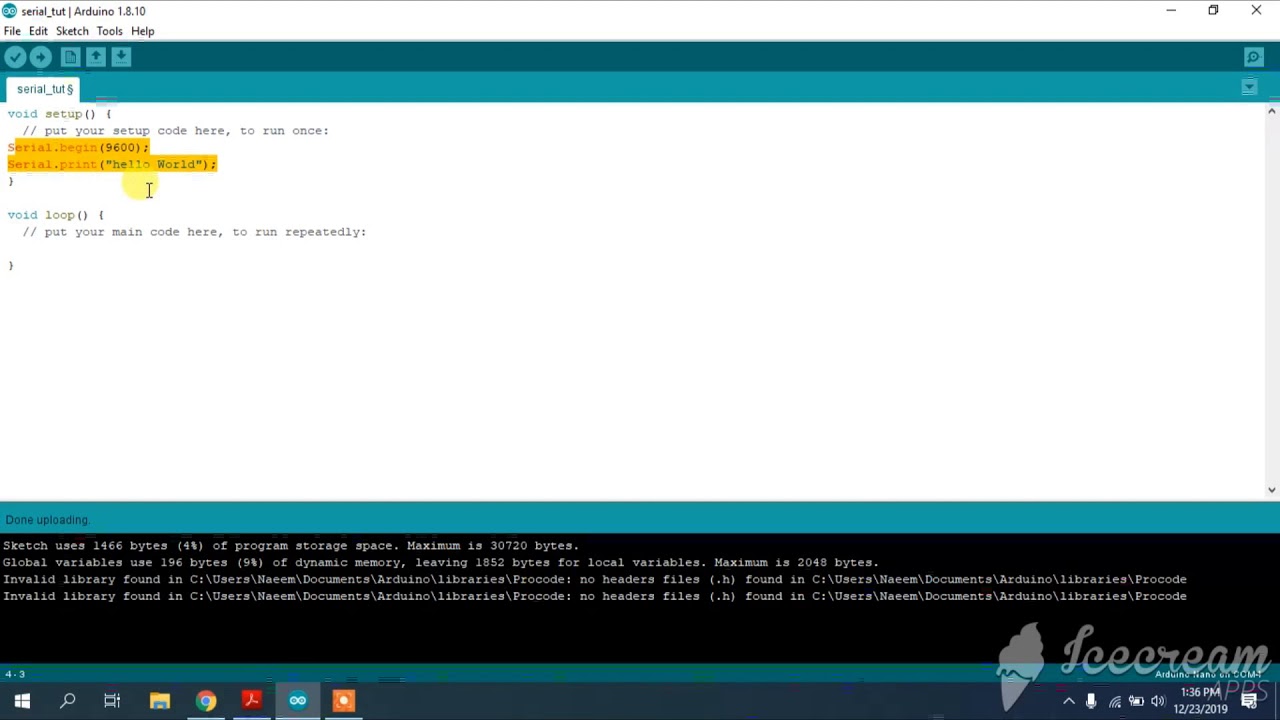Click the "put your setup code here" comment
This screenshot has height=720, width=1280.
pos(176,131)
